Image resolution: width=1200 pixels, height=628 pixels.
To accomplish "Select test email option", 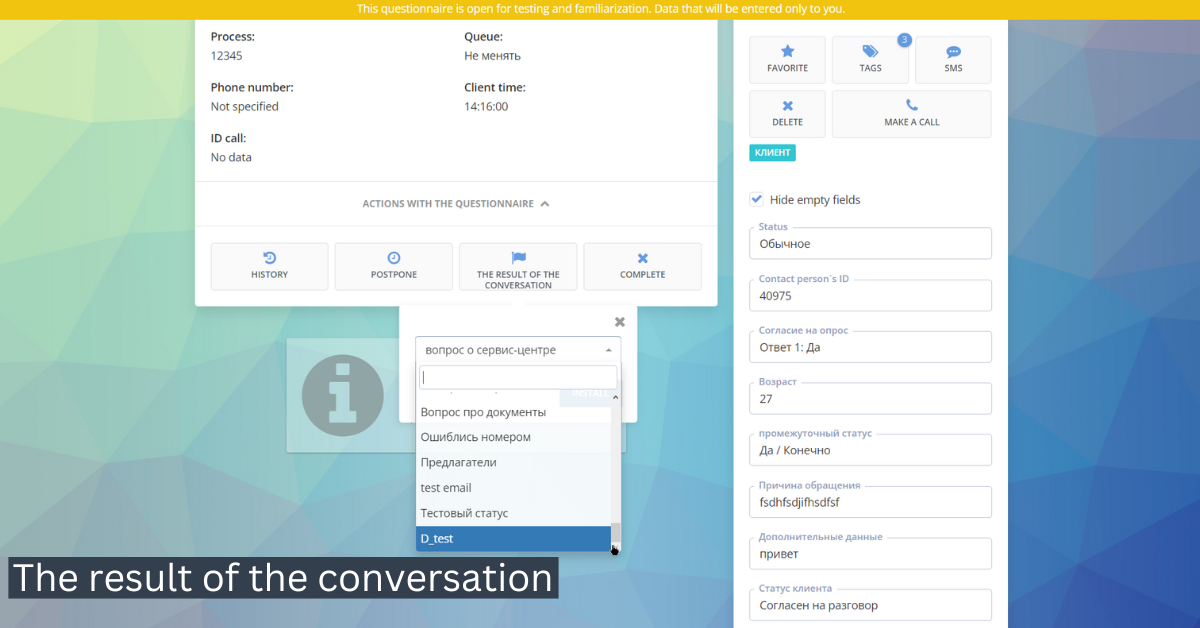I will (513, 487).
